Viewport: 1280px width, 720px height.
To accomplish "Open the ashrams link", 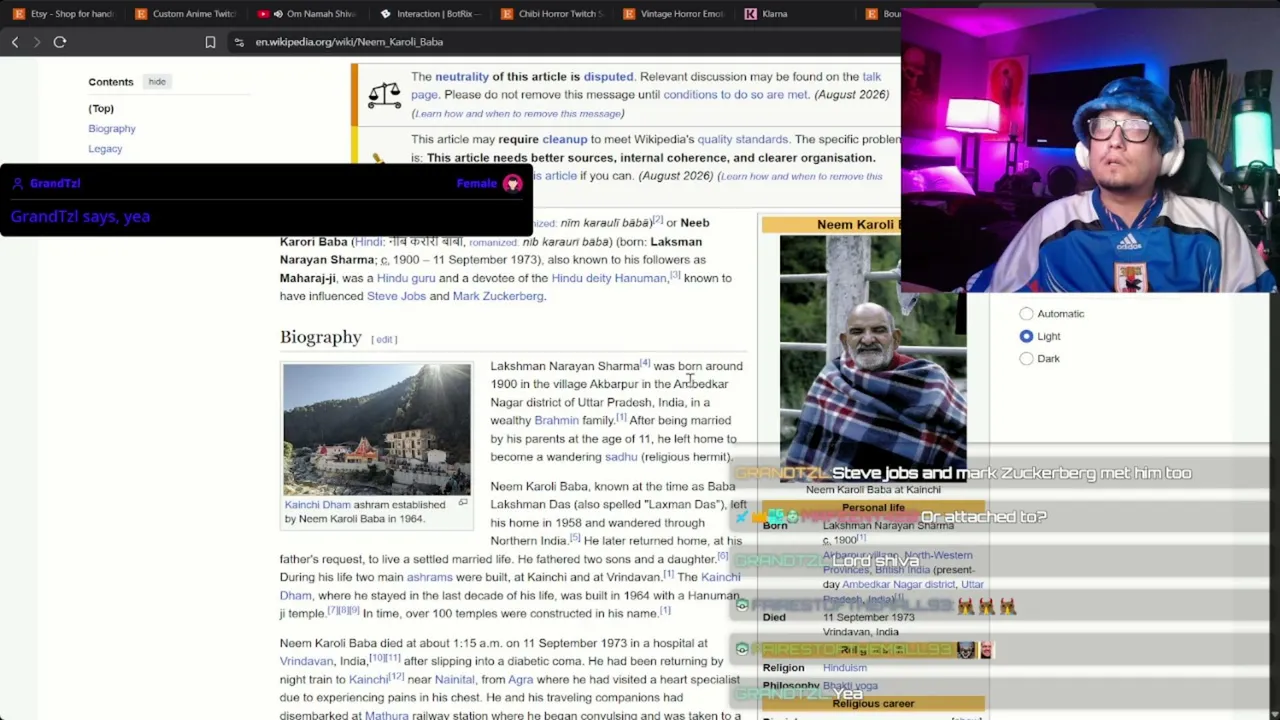I will (x=429, y=577).
